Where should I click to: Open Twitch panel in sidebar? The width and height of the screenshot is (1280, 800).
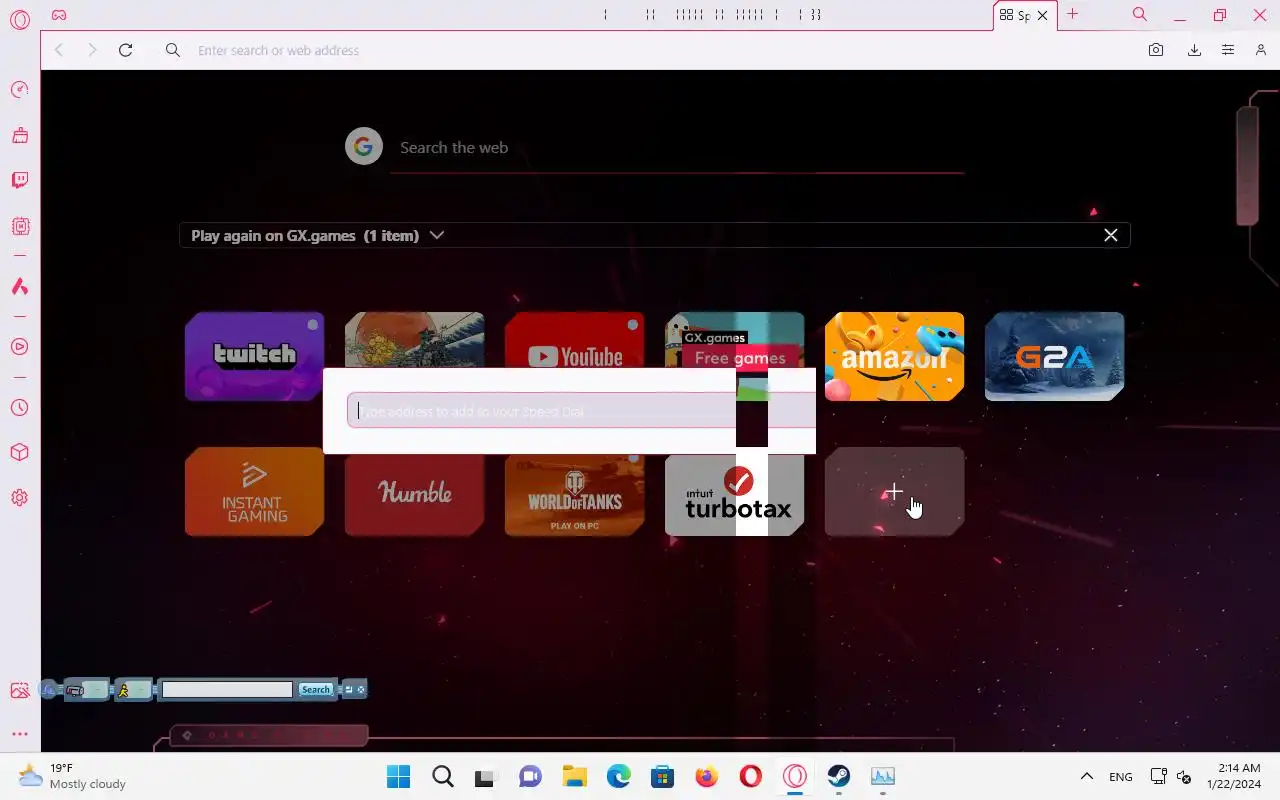point(19,180)
